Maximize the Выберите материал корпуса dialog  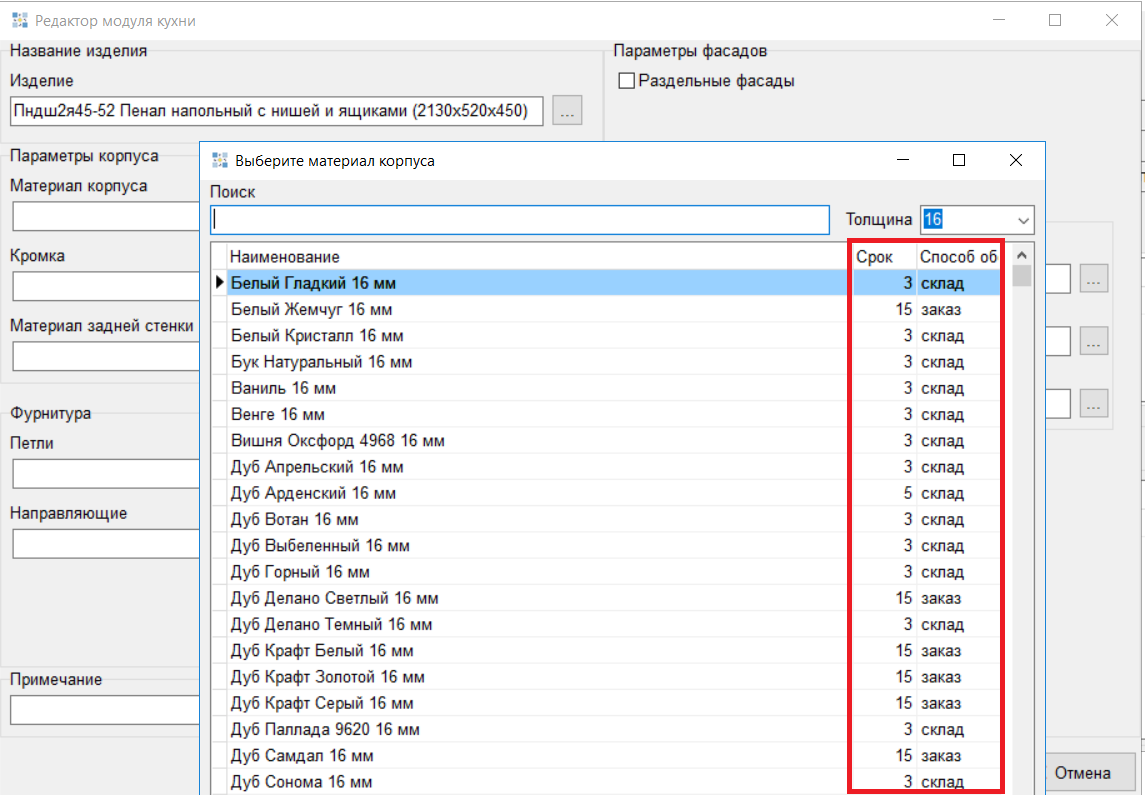coord(958,160)
